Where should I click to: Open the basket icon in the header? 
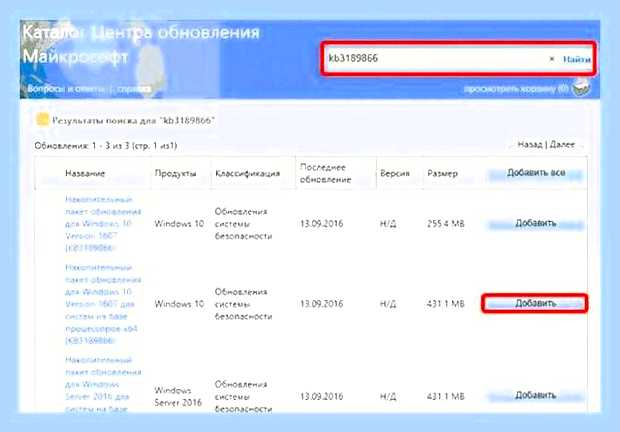[x=580, y=87]
